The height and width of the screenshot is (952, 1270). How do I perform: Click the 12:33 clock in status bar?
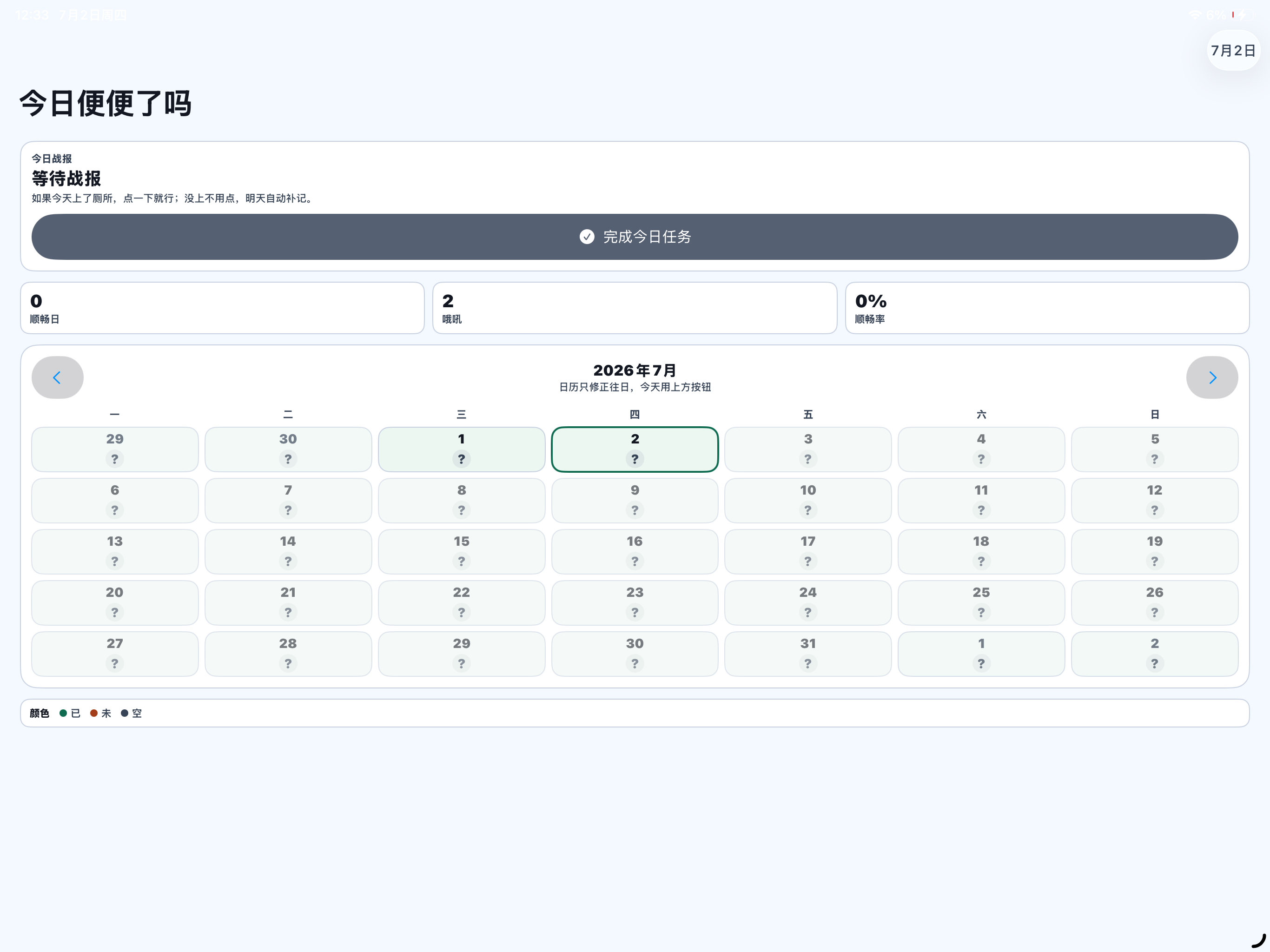[x=32, y=15]
